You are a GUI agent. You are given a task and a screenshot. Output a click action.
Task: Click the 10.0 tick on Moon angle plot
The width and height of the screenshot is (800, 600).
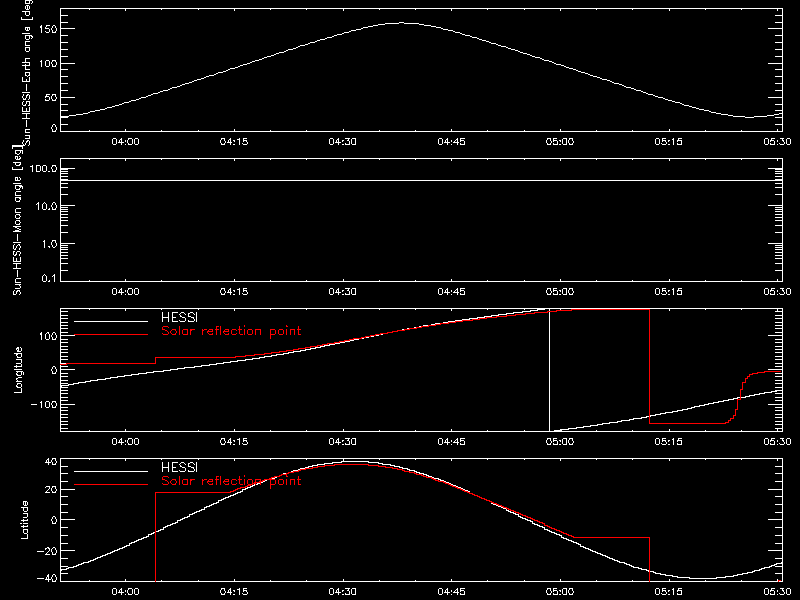pyautogui.click(x=46, y=207)
